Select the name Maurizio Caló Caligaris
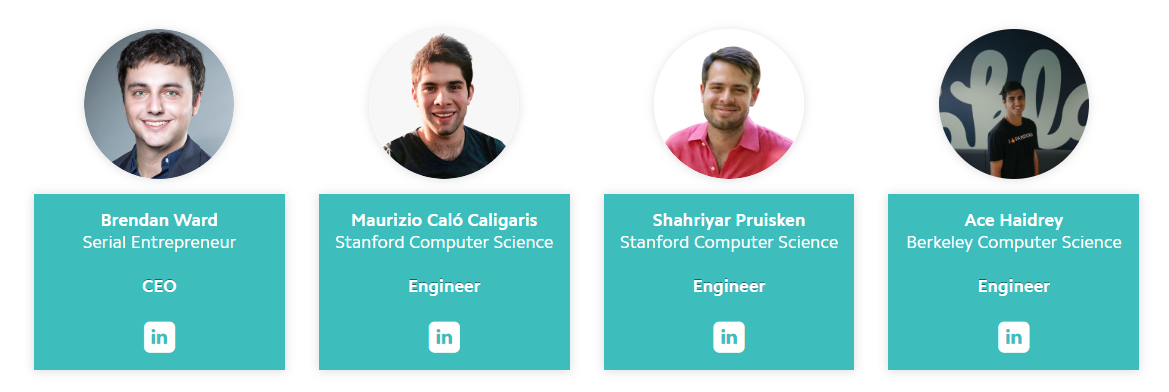This screenshot has width=1169, height=392. pos(444,220)
